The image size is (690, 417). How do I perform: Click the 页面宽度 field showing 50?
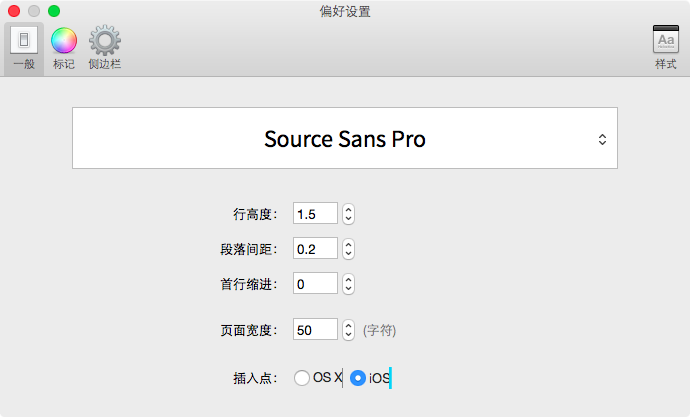click(x=315, y=329)
